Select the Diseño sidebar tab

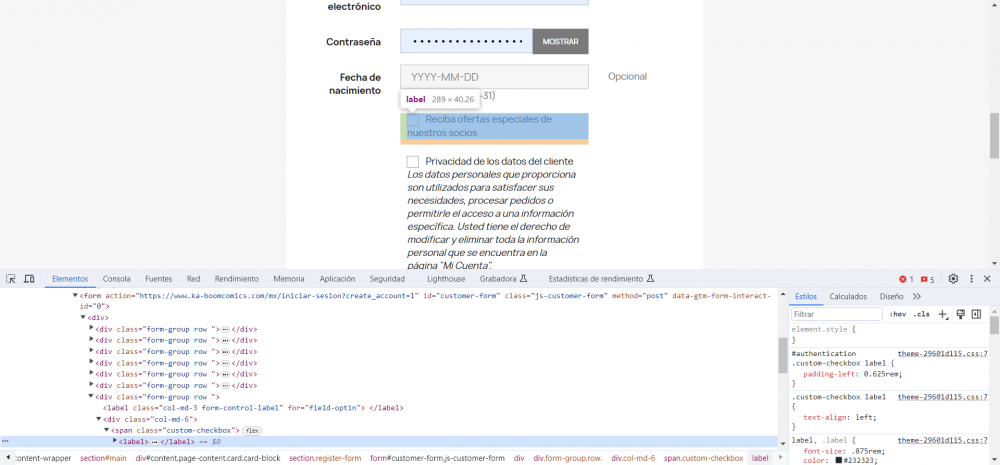pyautogui.click(x=892, y=297)
